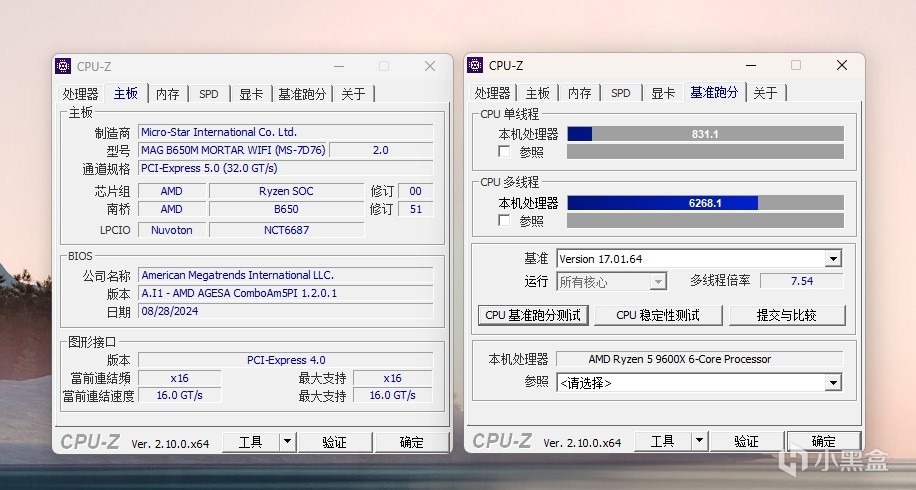Start CPU 基准跑分测试 button
Screen dimensions: 916x490
coord(533,315)
